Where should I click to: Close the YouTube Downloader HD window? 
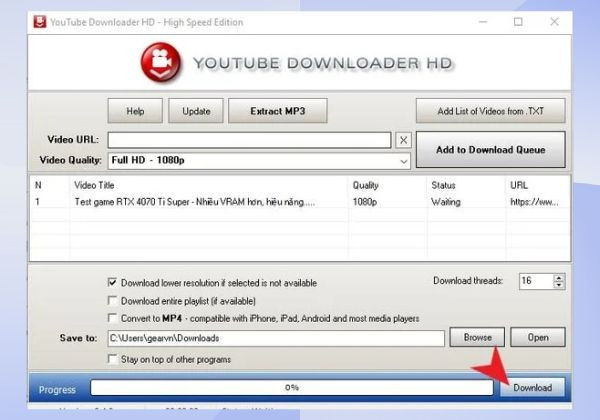[x=554, y=22]
